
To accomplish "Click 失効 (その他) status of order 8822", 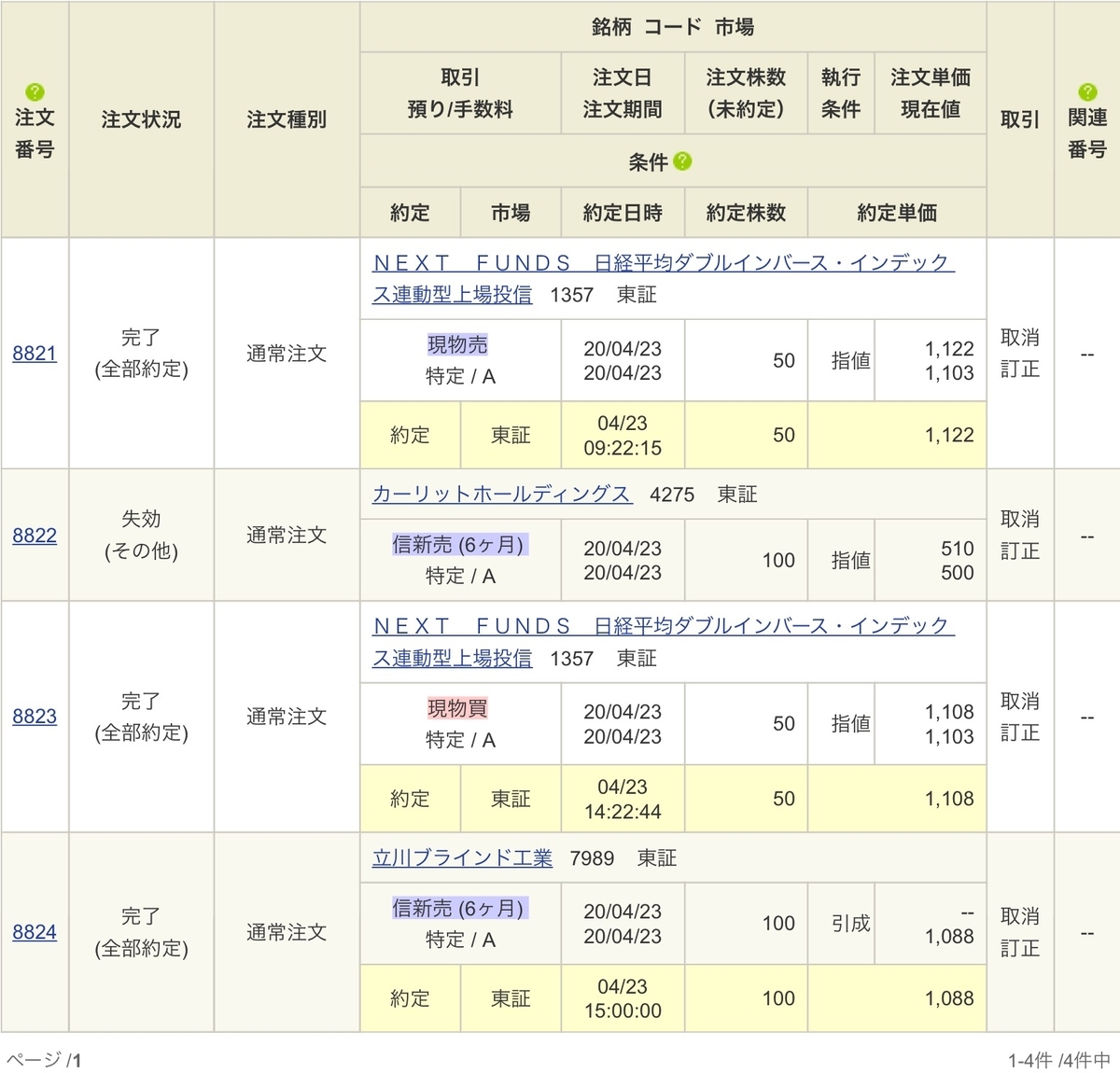I will (141, 535).
